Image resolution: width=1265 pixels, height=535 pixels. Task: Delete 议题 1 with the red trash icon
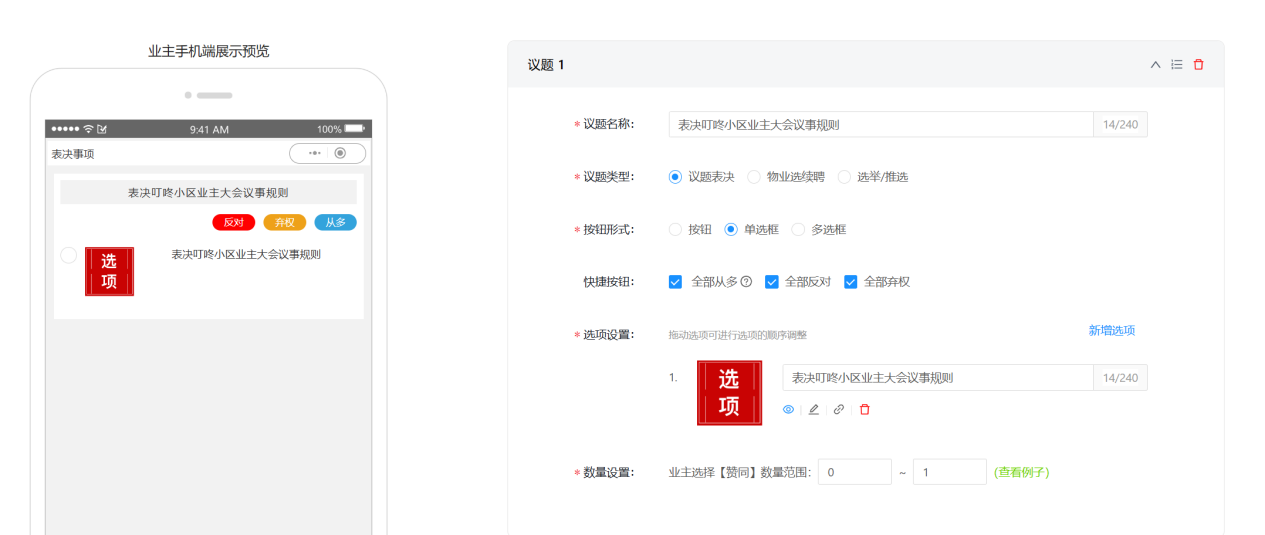1199,65
